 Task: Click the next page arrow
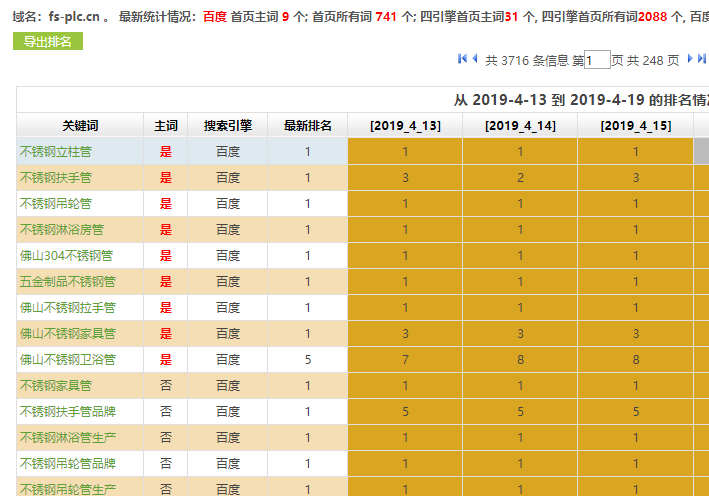pyautogui.click(x=689, y=60)
